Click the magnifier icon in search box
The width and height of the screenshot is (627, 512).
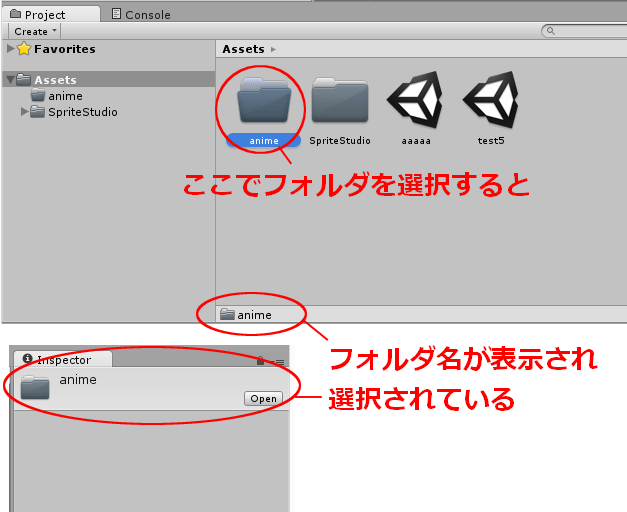coord(551,31)
